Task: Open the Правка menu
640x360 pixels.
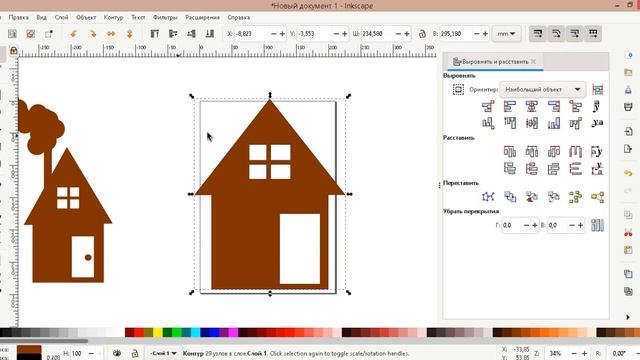Action: (18, 18)
